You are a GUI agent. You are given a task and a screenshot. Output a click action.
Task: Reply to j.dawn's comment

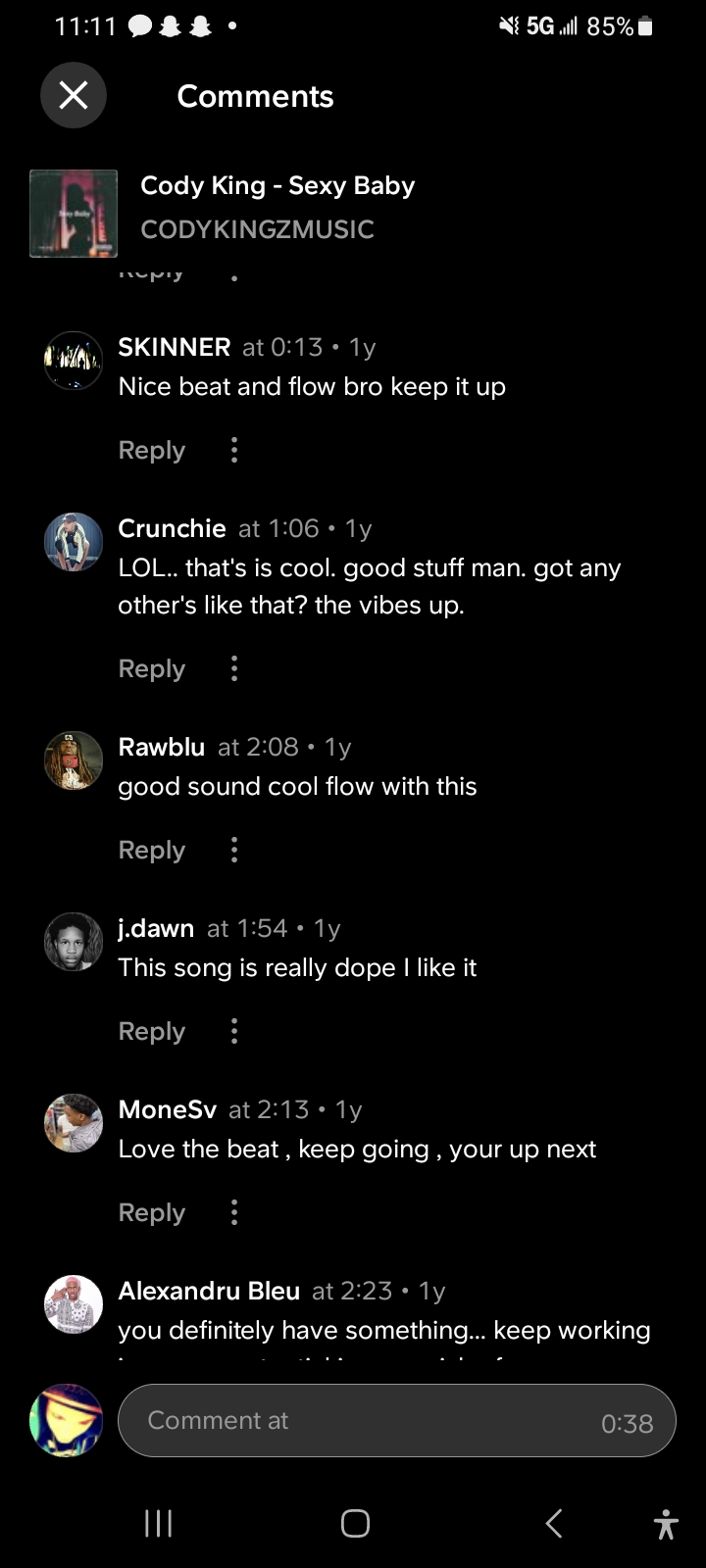[151, 1031]
